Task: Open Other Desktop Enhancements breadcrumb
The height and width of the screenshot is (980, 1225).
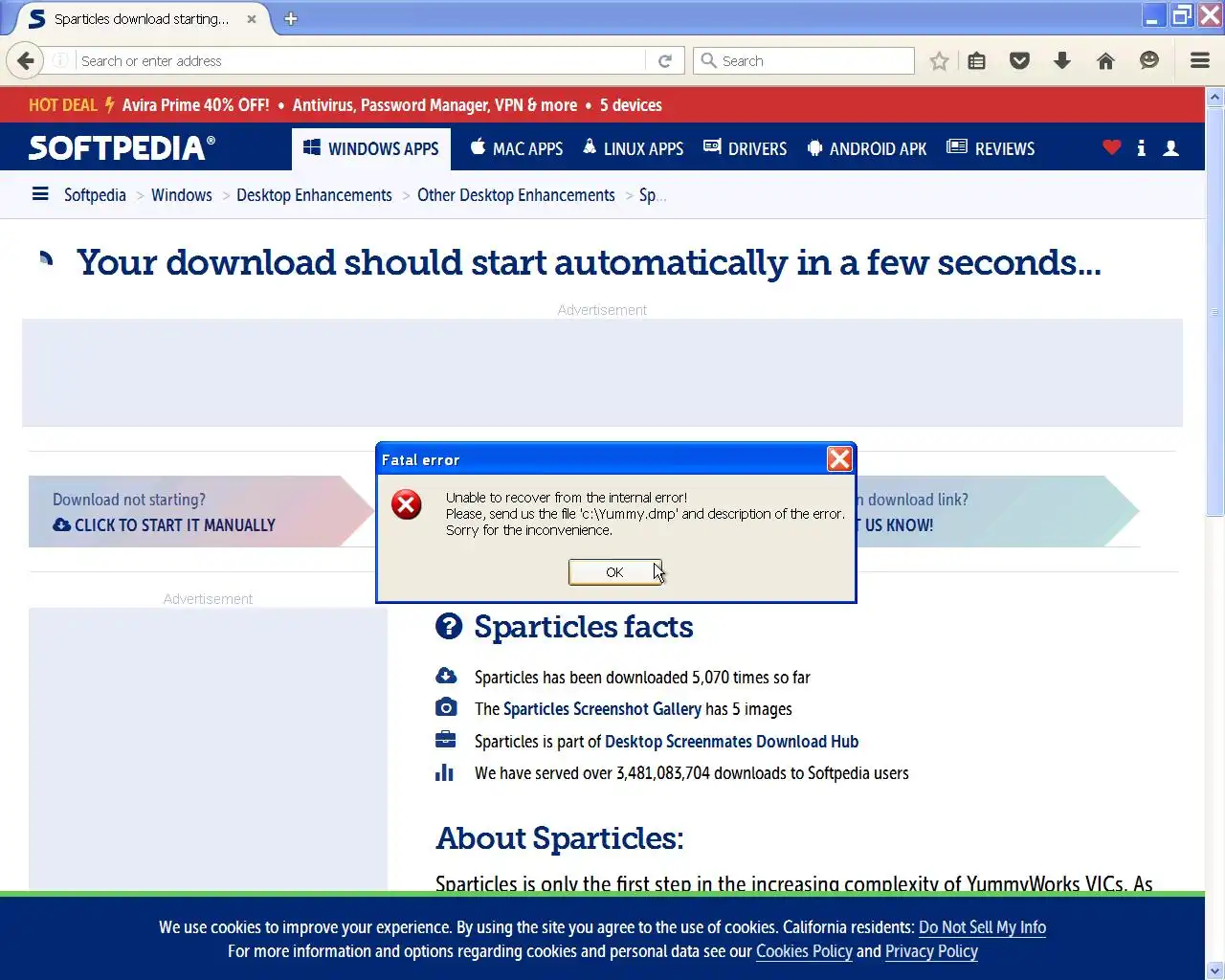Action: (x=516, y=195)
